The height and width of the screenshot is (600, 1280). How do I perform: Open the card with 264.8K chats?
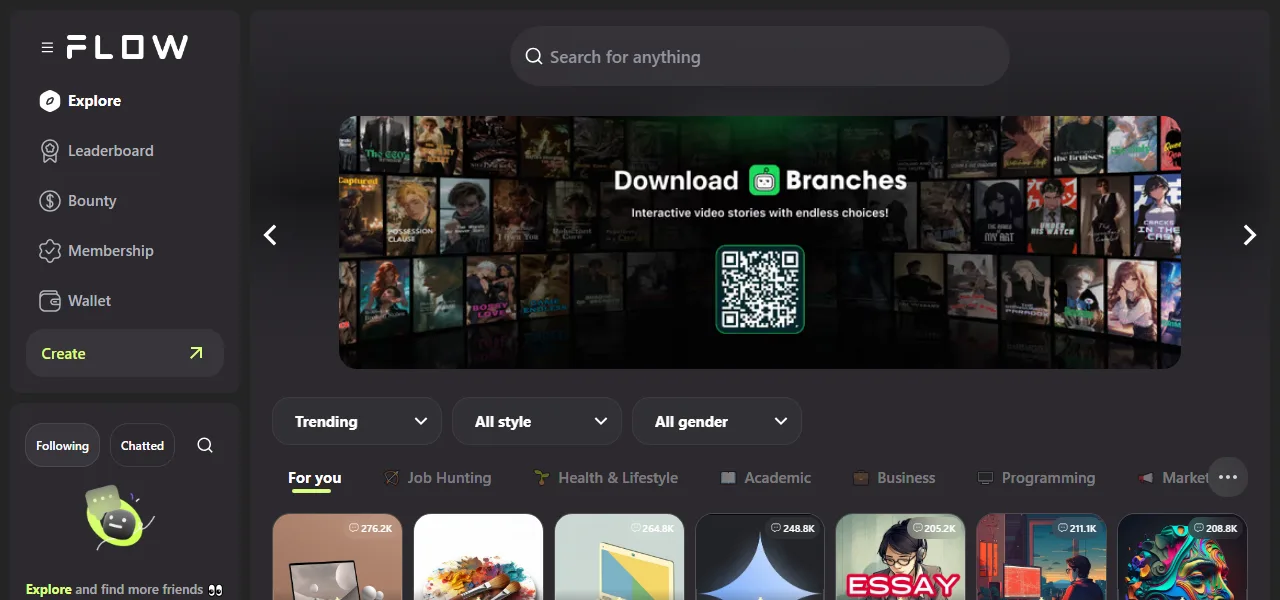pyautogui.click(x=619, y=557)
